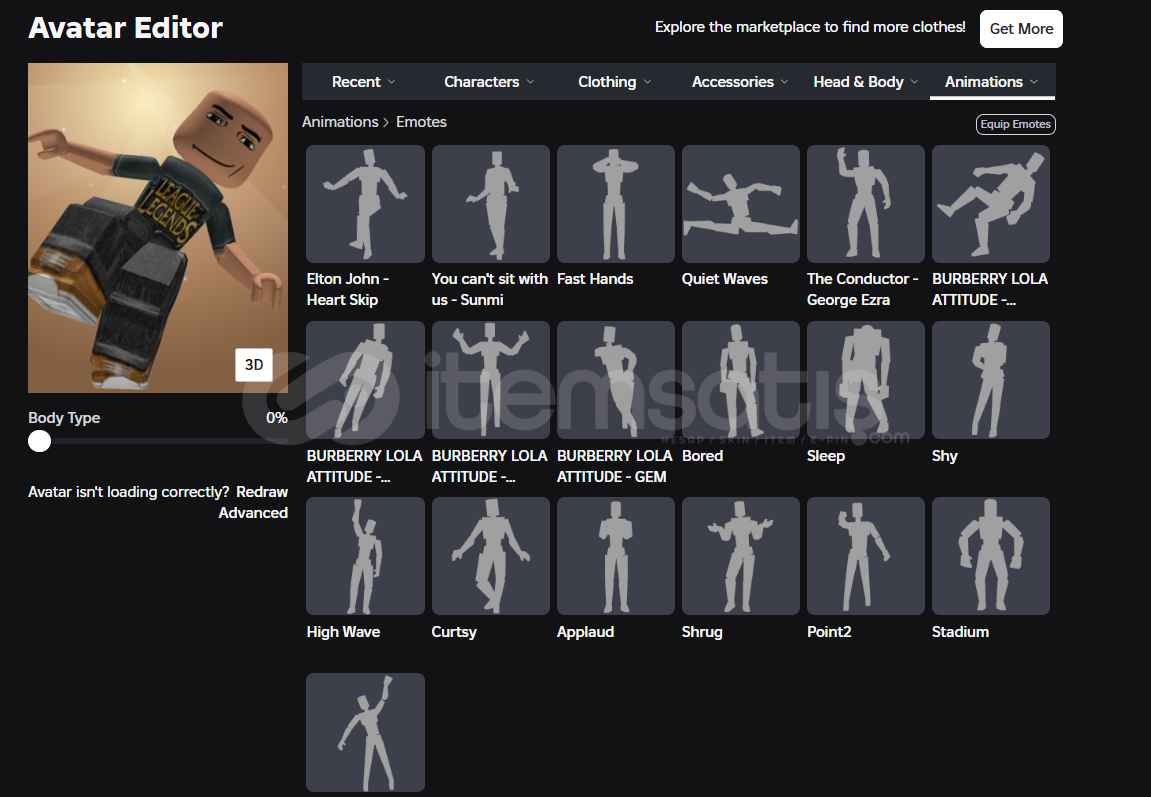Click the Emotes breadcrumb label
This screenshot has width=1151, height=797.
tap(421, 122)
